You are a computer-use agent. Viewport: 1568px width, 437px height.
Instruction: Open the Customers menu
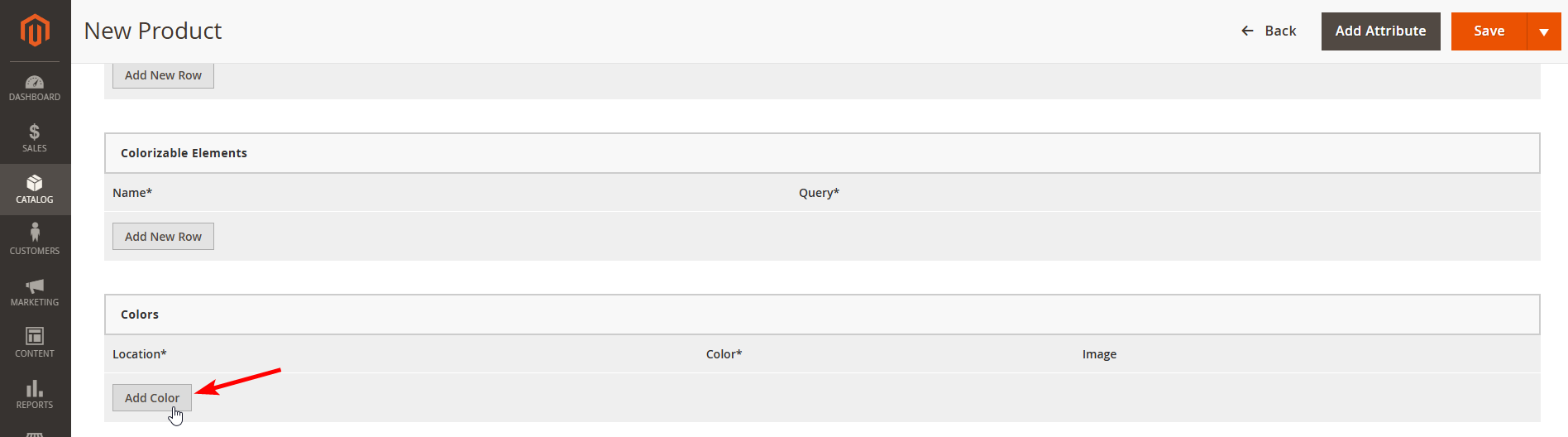pyautogui.click(x=35, y=240)
